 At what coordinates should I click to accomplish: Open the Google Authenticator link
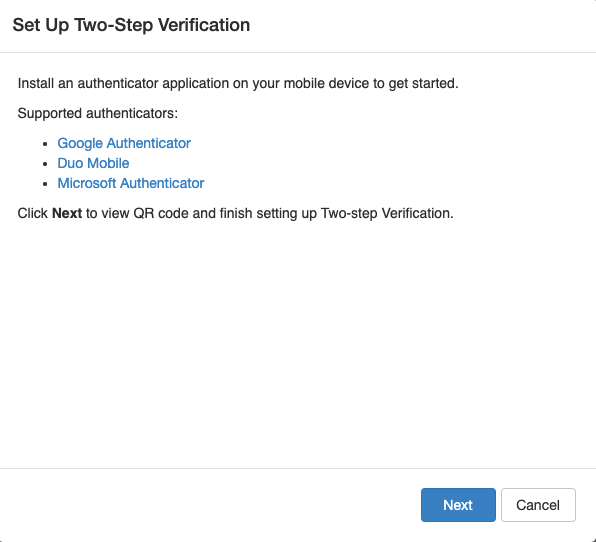[124, 143]
